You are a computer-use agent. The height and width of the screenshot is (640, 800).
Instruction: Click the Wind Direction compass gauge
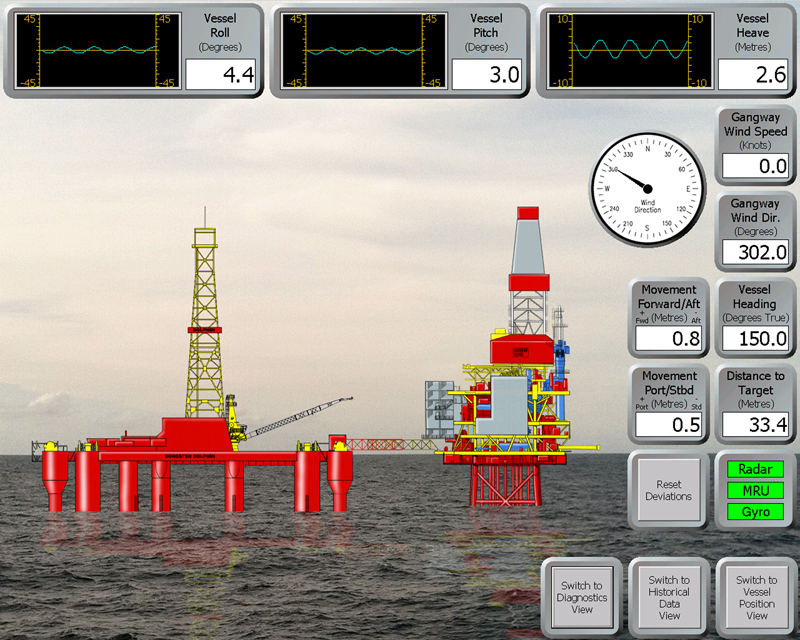pyautogui.click(x=647, y=187)
